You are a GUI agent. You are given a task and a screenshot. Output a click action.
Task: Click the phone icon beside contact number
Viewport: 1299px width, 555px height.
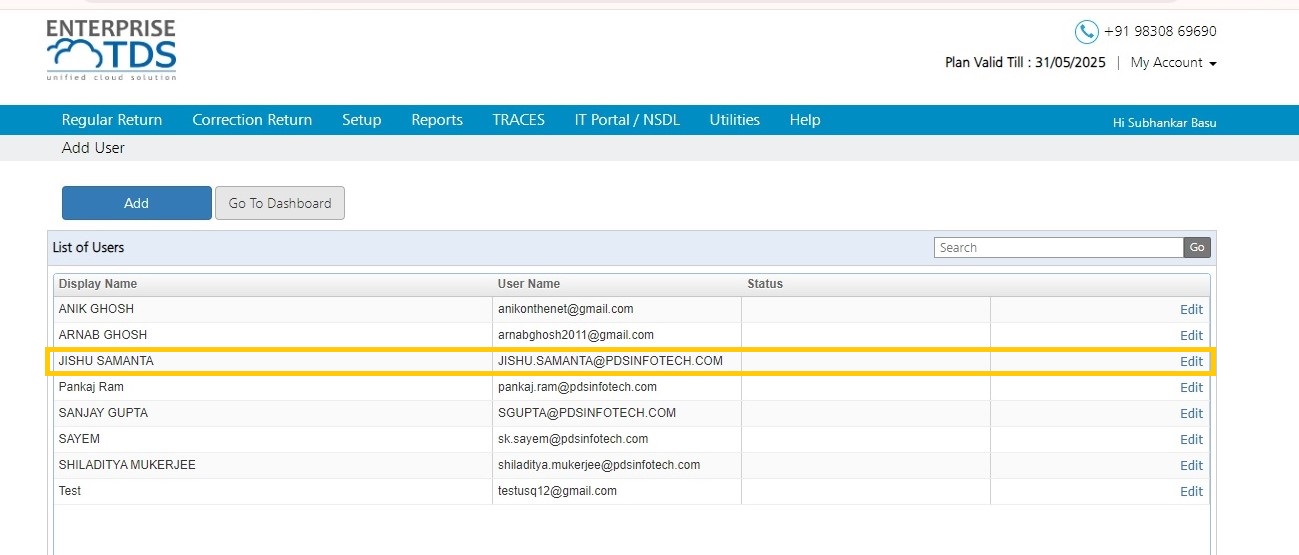point(1086,32)
